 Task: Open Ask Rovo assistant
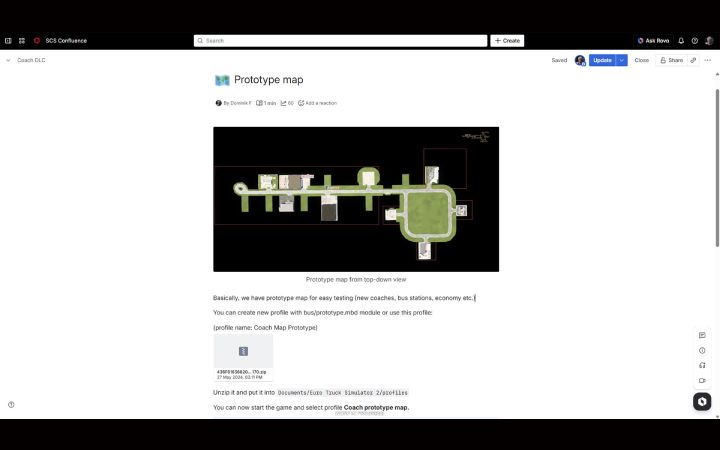(653, 41)
